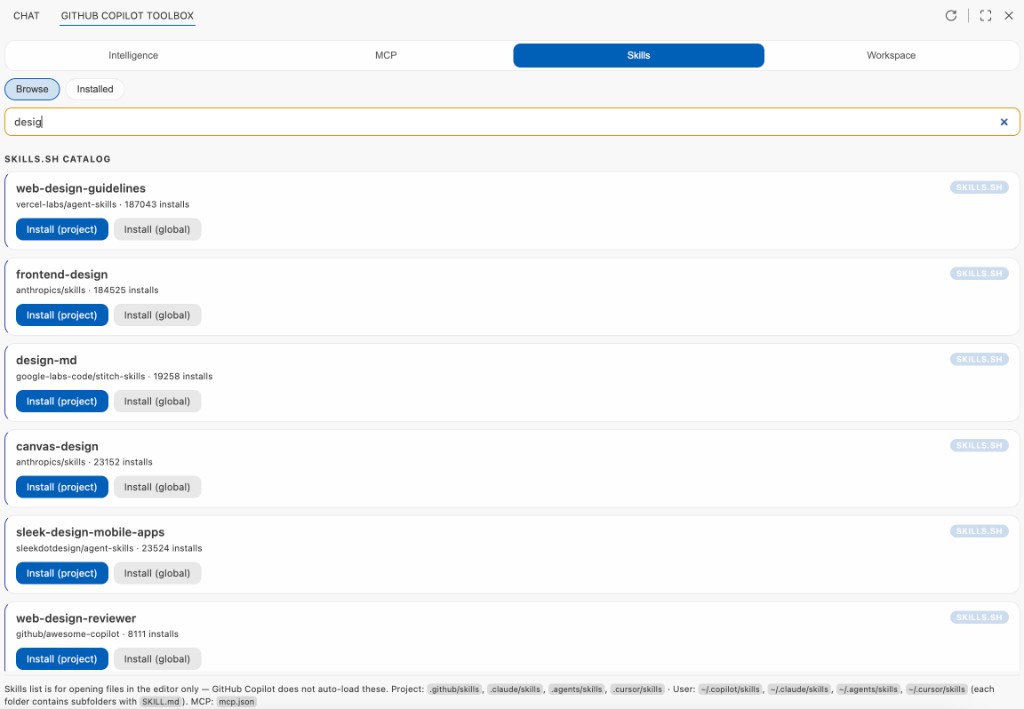Screen dimensions: 1024x709
Task: Click the frontend-design skill title
Action: (62, 274)
